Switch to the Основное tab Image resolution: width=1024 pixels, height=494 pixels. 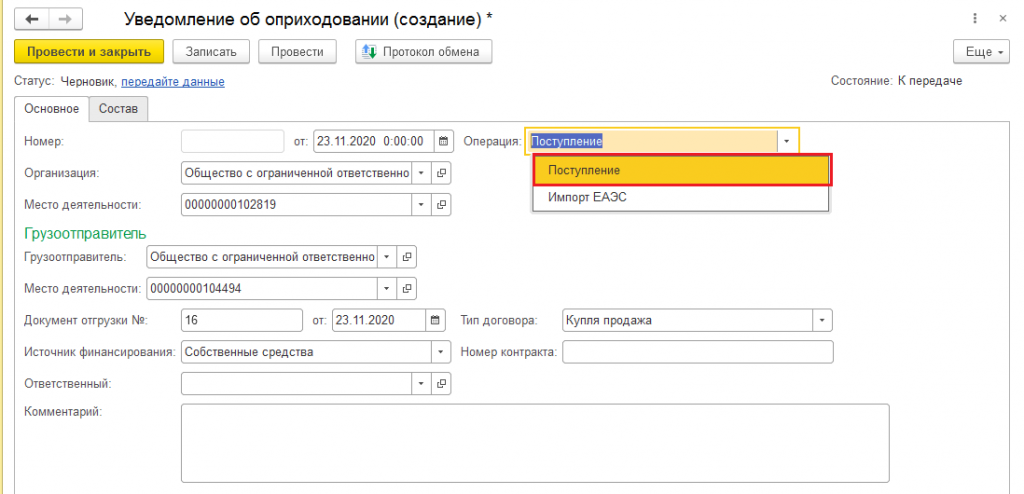[x=52, y=109]
